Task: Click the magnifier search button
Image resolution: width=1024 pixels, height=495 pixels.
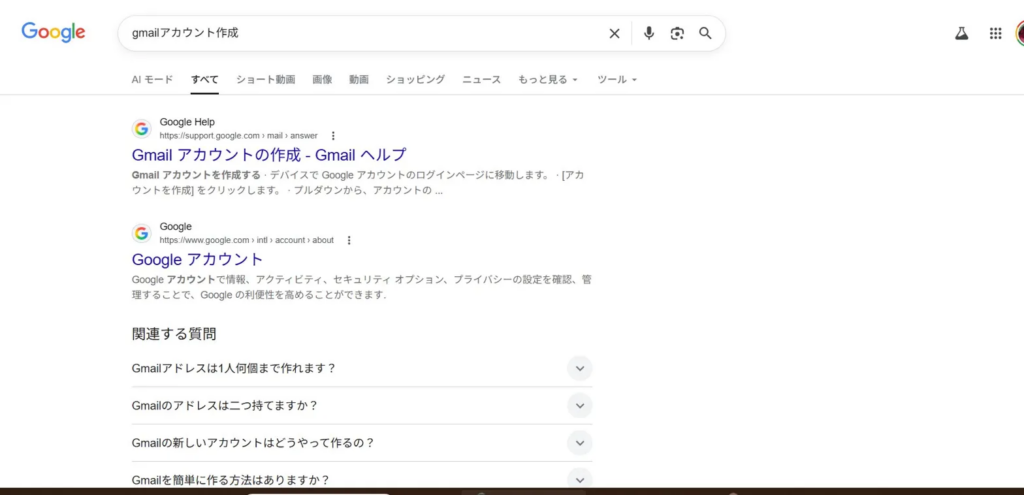Action: tap(705, 33)
